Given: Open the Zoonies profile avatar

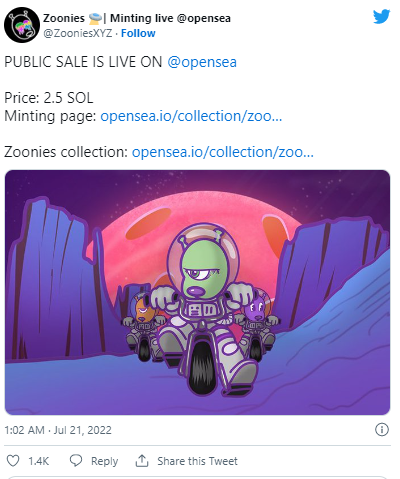Looking at the screenshot, I should (22, 25).
